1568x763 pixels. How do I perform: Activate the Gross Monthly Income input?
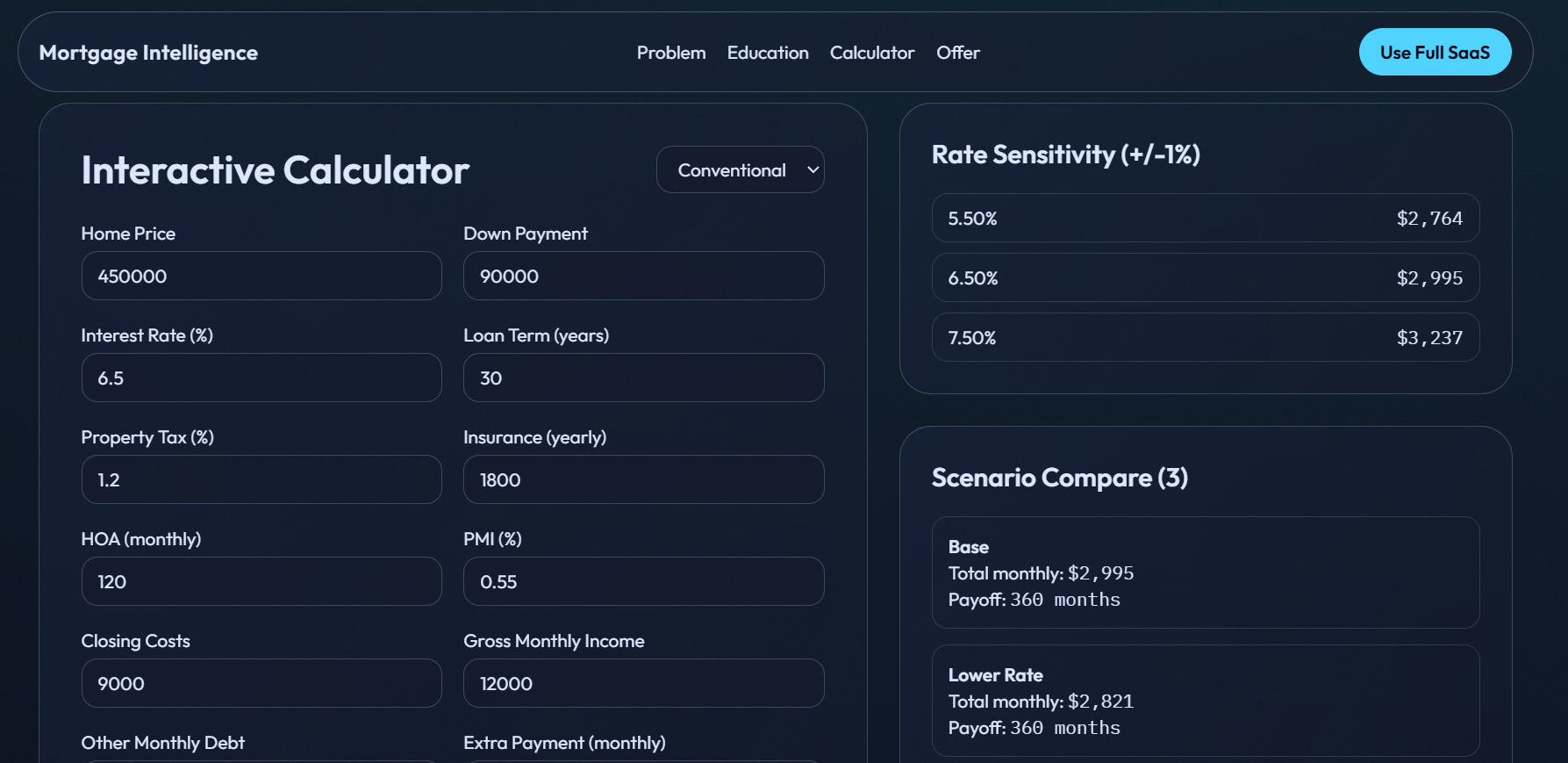[x=643, y=683]
